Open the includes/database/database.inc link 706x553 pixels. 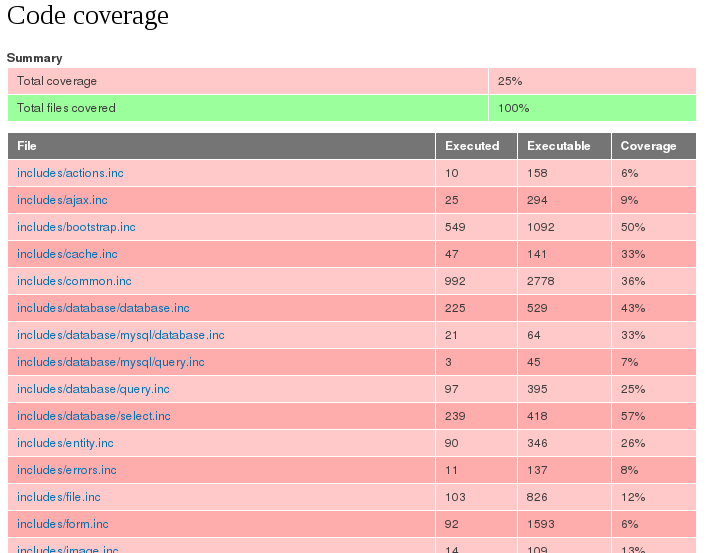(103, 308)
